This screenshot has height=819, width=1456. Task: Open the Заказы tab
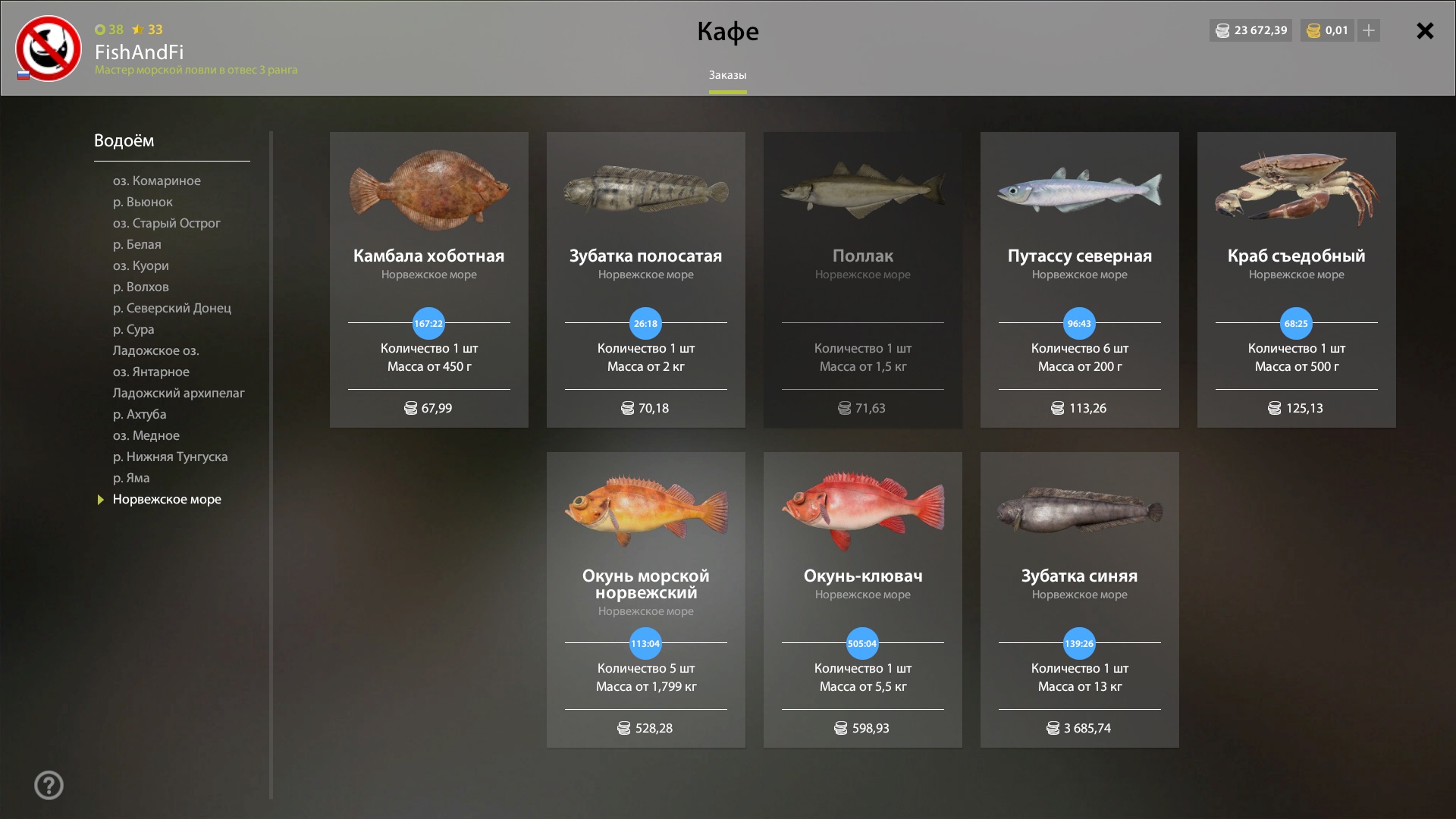tap(727, 75)
